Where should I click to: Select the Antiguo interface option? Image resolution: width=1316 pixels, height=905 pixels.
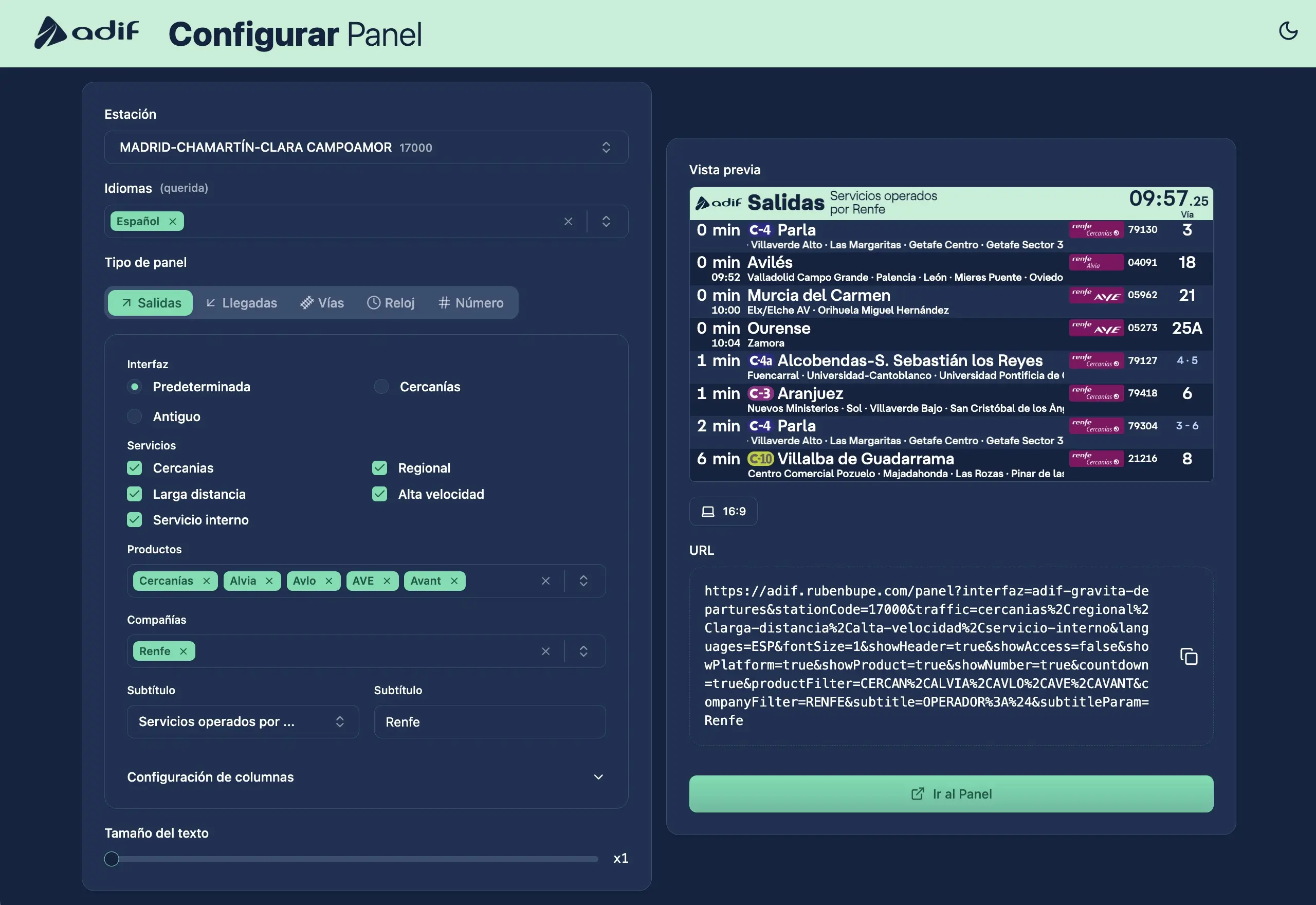(134, 417)
